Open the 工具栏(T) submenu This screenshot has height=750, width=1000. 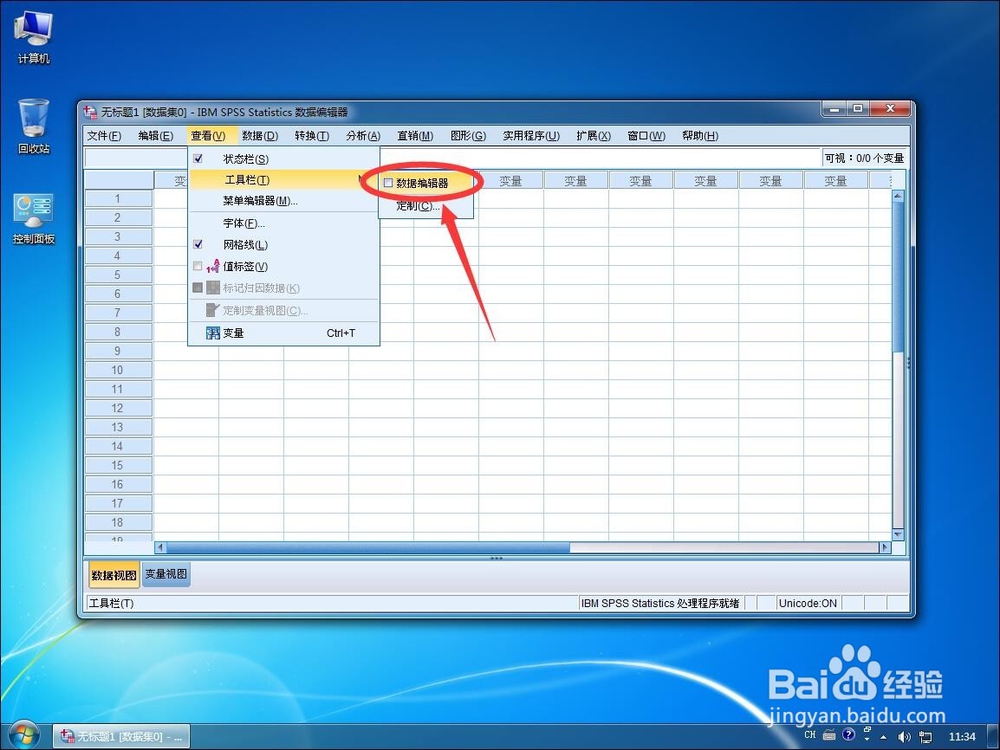284,180
